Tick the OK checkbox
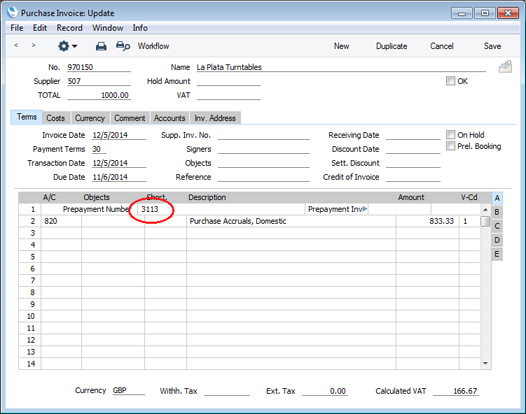526x414 pixels. (x=450, y=81)
